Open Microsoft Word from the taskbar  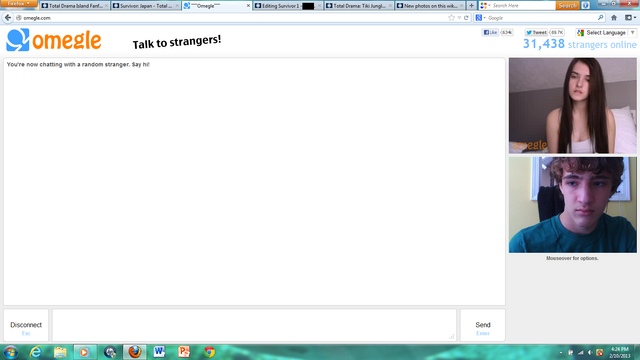[159, 352]
